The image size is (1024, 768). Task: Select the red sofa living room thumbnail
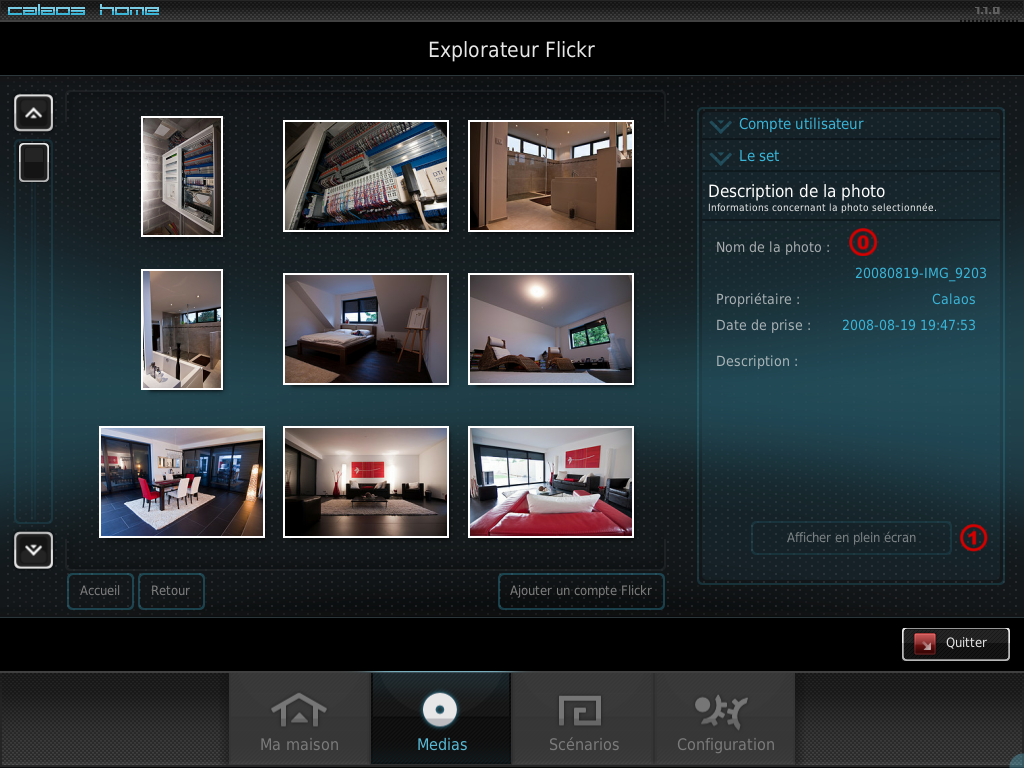(x=551, y=482)
